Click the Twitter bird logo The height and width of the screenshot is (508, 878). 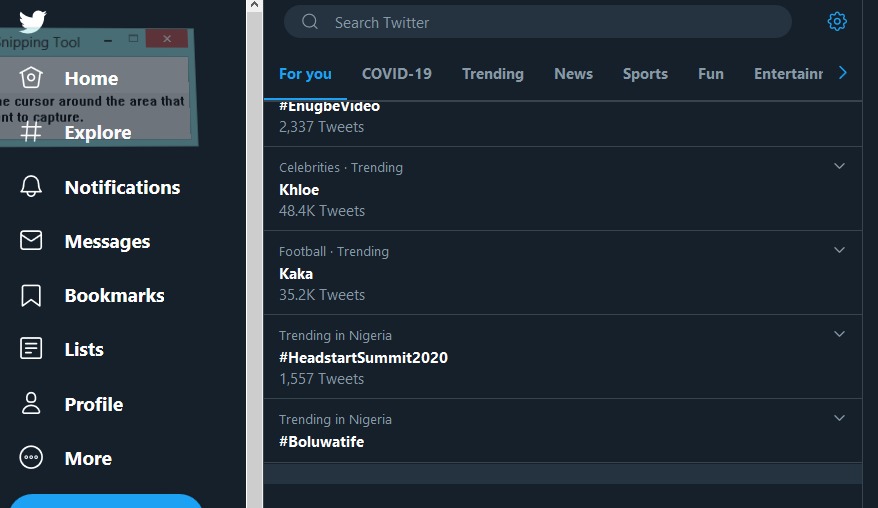coord(32,20)
